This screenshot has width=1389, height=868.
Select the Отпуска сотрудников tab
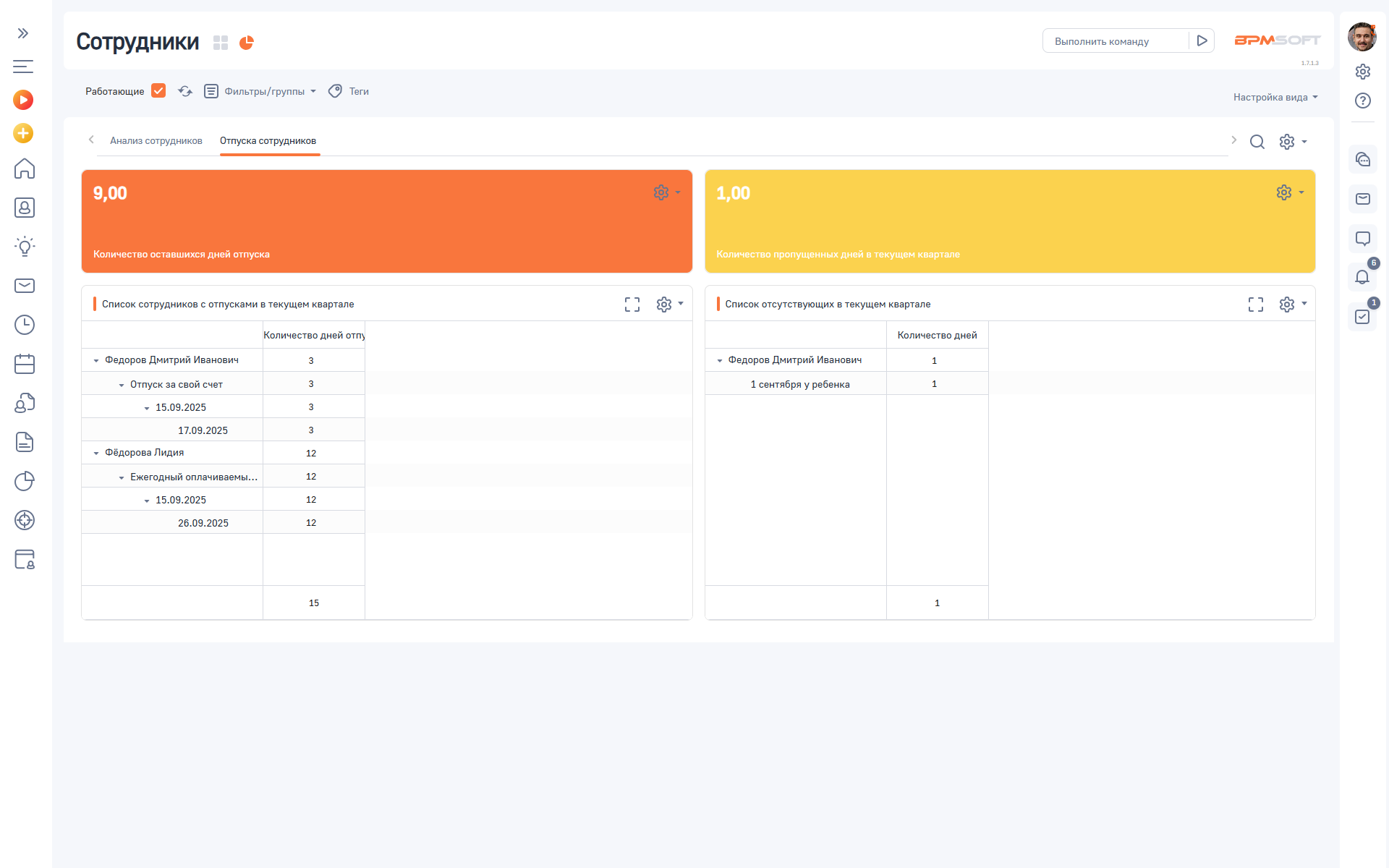268,141
